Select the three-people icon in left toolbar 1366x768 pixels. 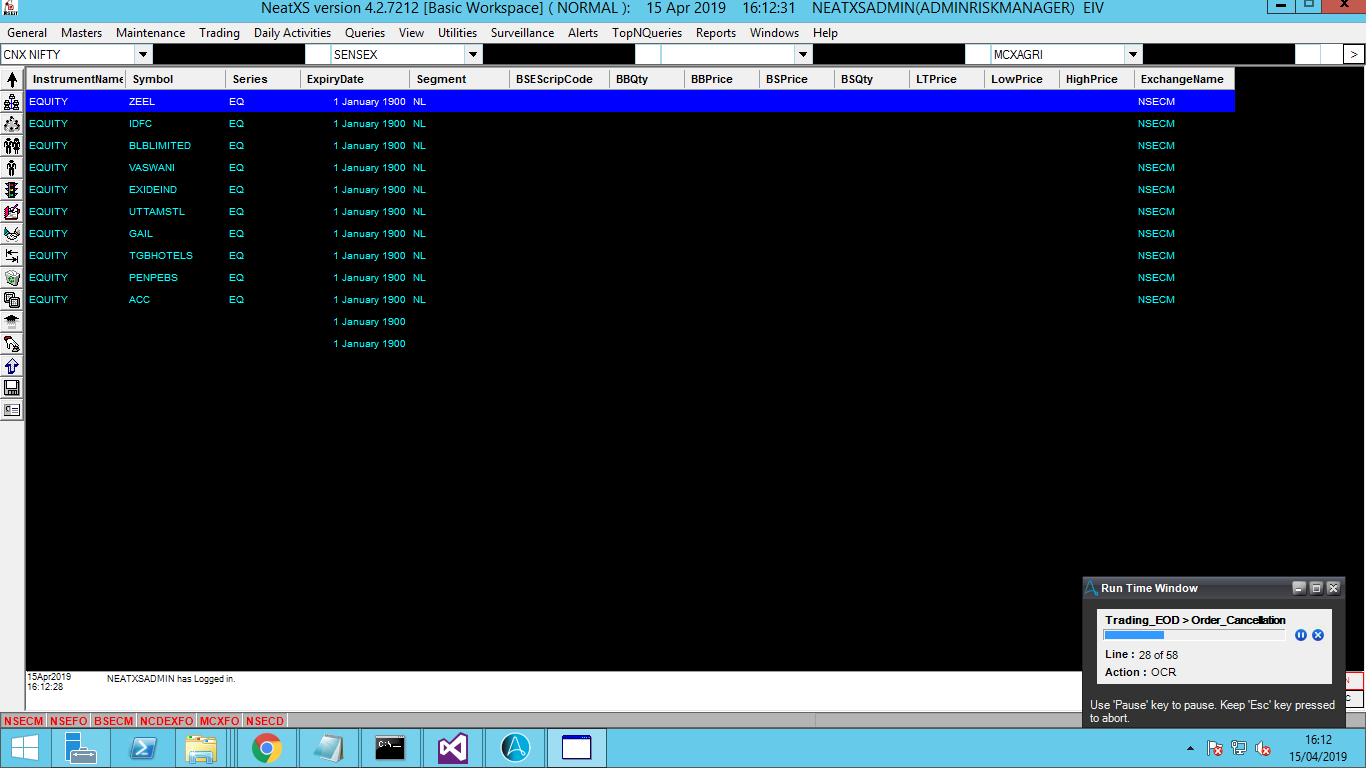12,146
